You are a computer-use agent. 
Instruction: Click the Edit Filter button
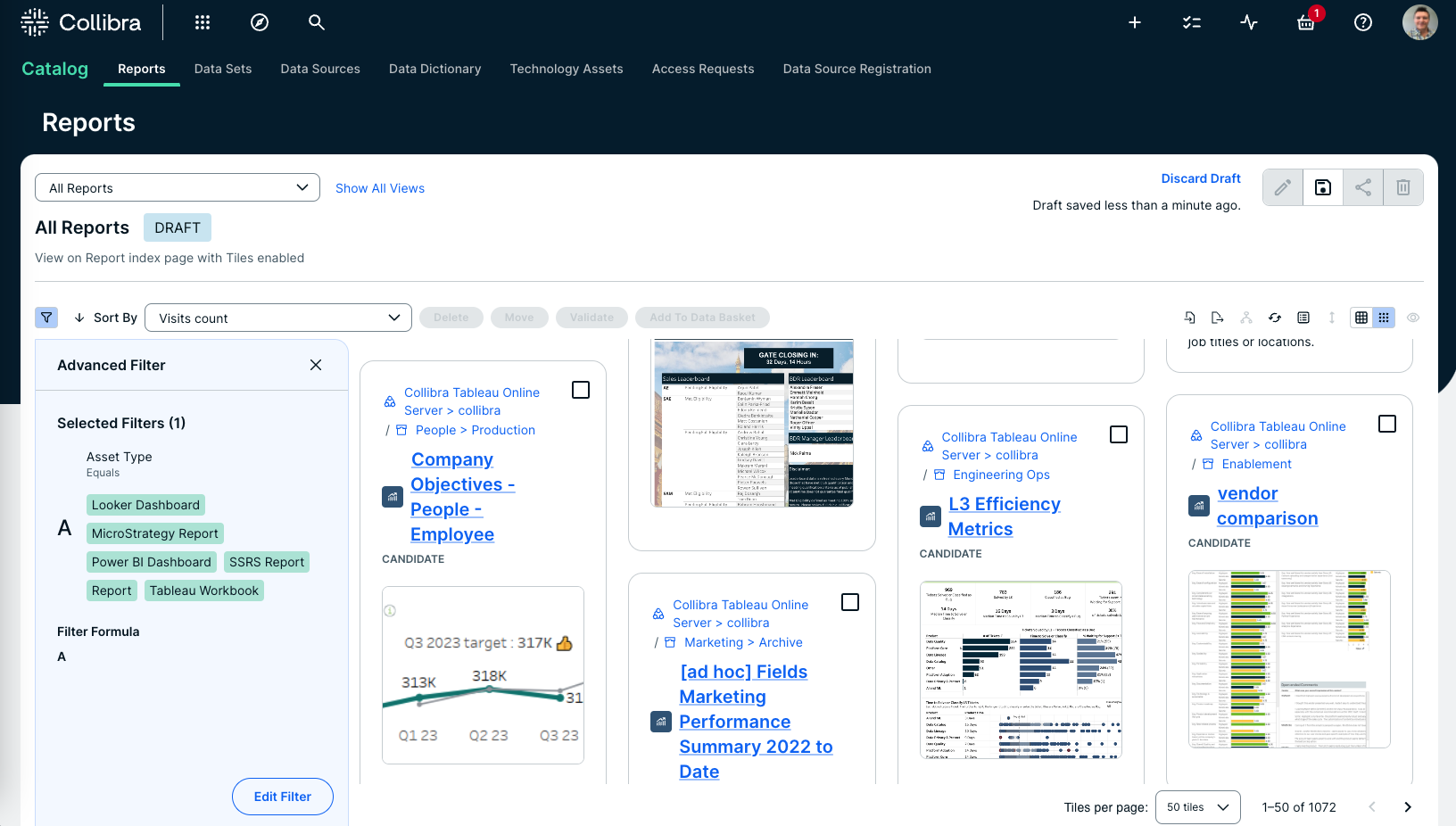283,797
